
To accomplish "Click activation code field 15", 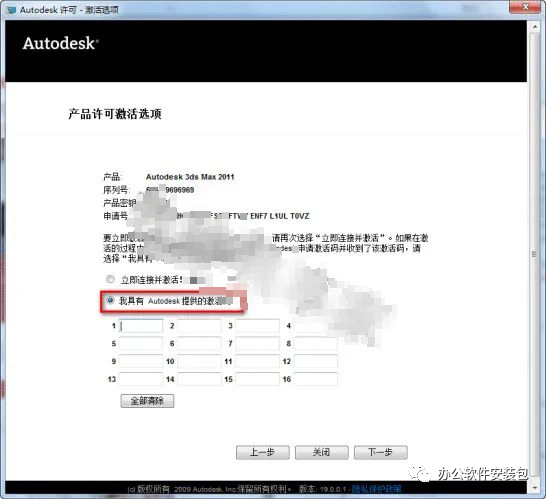I will tap(258, 379).
